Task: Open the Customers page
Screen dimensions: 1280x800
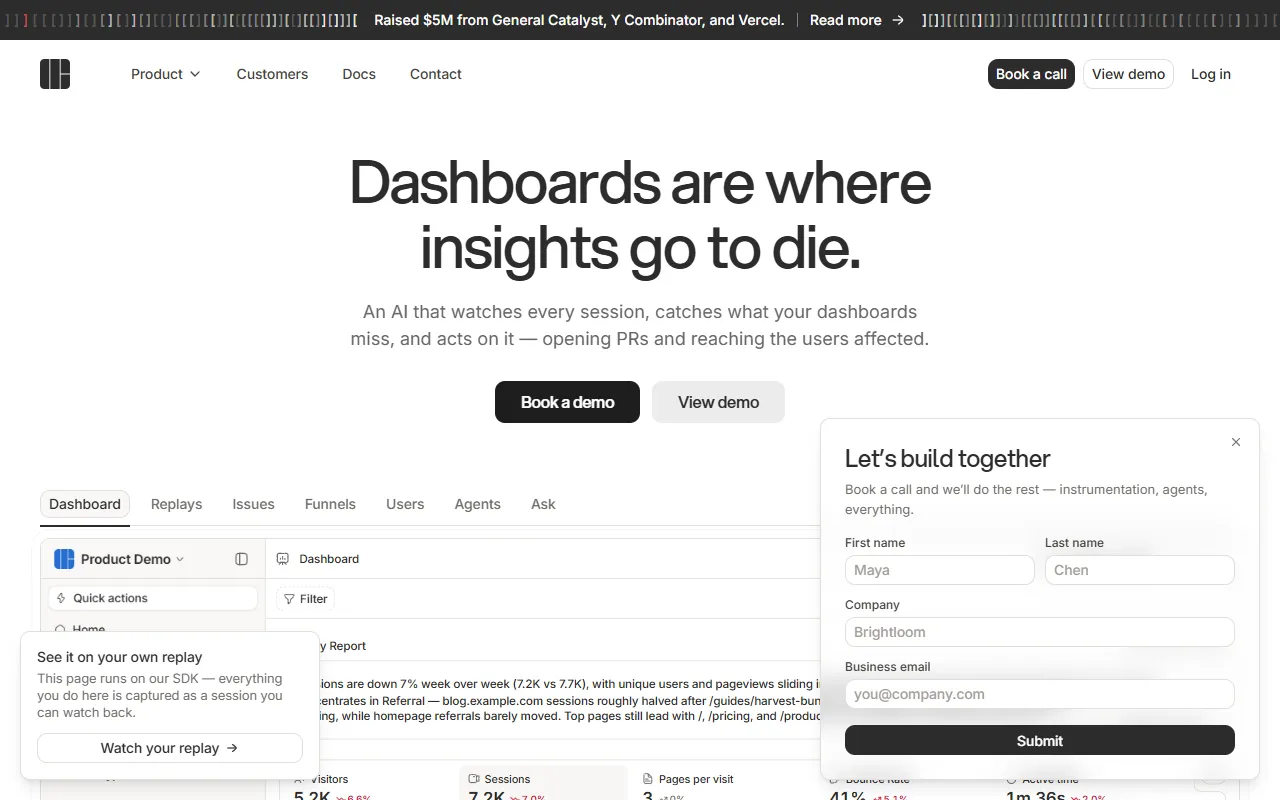Action: pos(272,74)
